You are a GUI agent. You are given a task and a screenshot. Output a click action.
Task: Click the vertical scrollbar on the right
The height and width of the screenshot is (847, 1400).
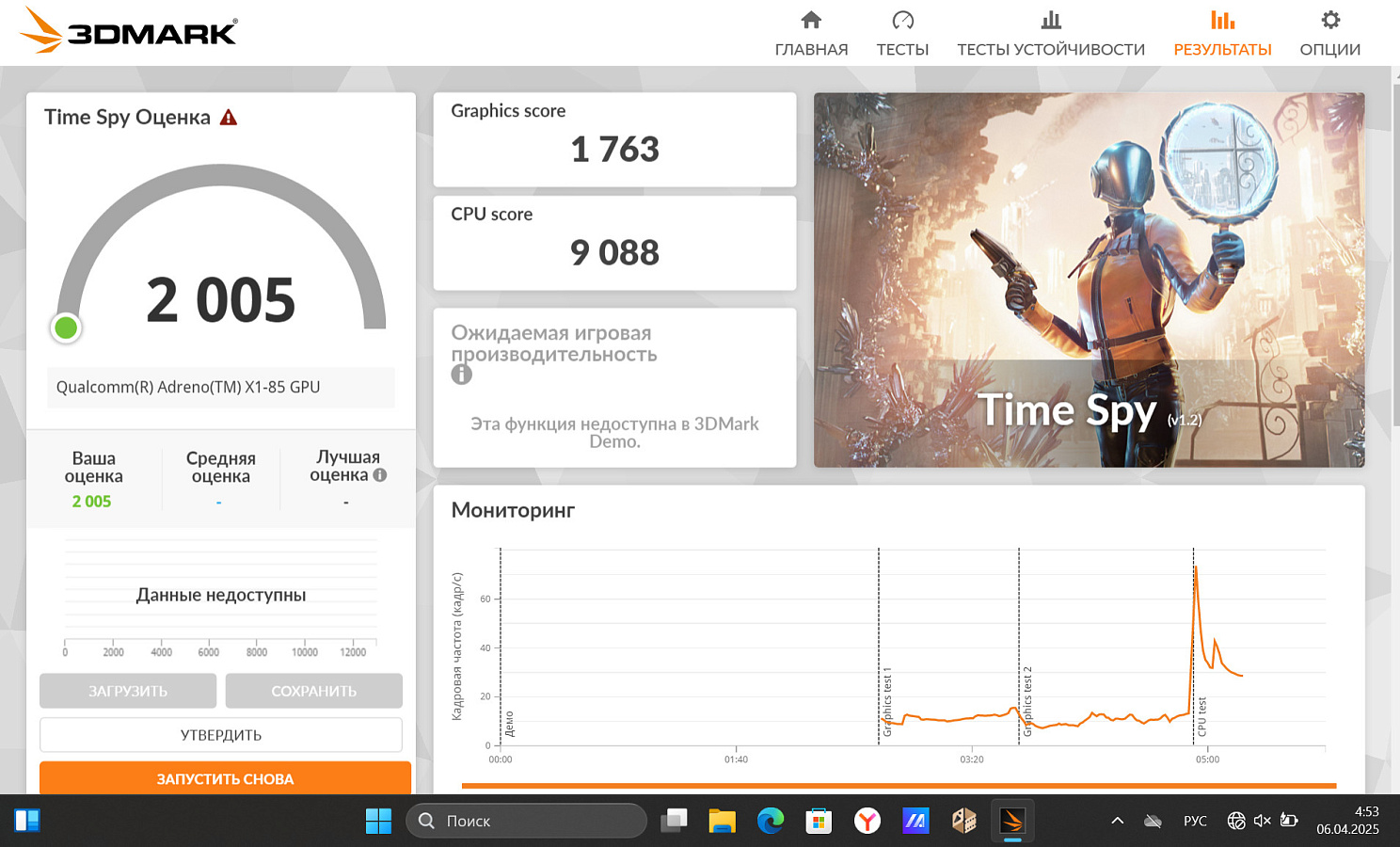1395,254
